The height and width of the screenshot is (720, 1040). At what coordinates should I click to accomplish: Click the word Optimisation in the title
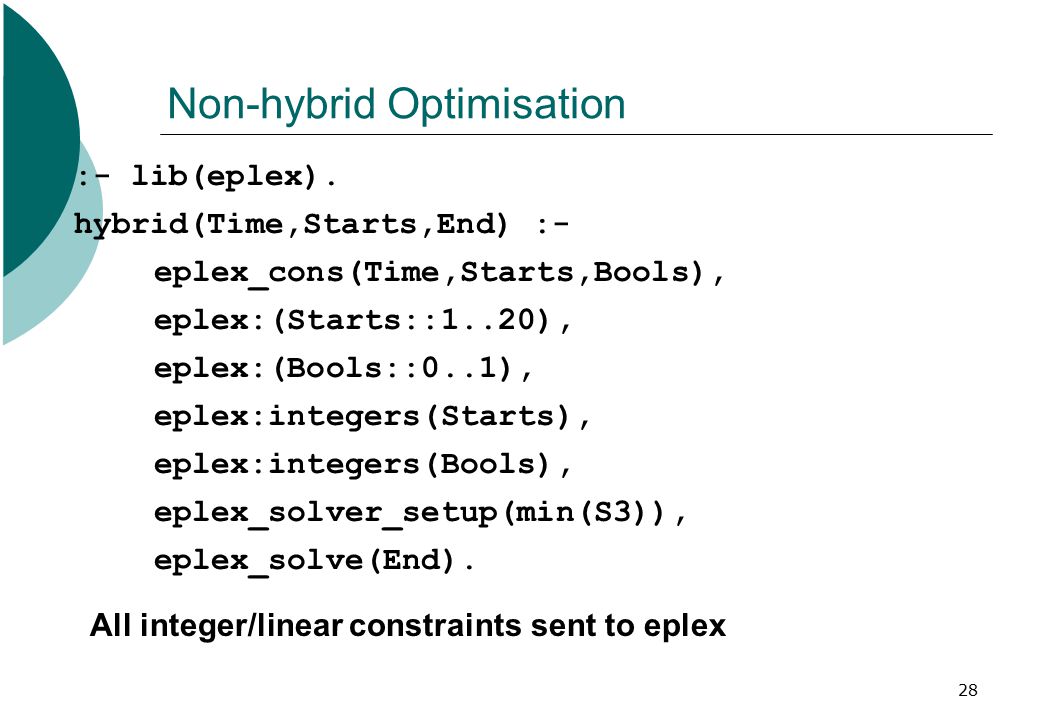[506, 105]
